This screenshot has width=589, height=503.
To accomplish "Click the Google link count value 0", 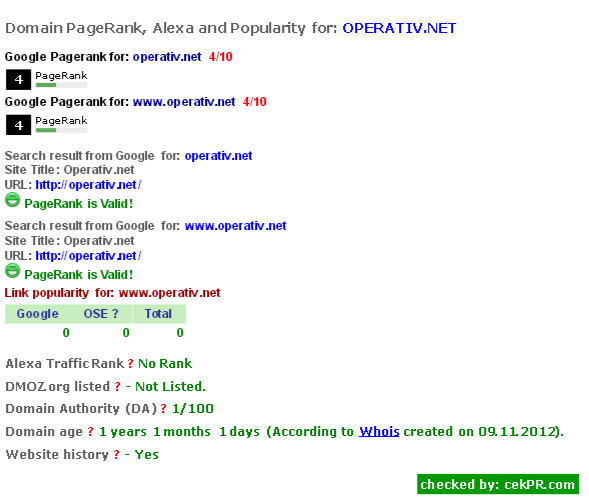I will pyautogui.click(x=66, y=333).
